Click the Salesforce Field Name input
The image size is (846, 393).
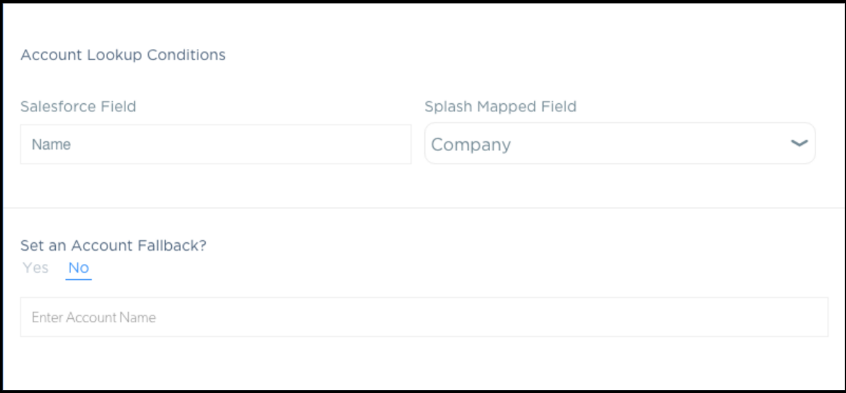coord(216,144)
